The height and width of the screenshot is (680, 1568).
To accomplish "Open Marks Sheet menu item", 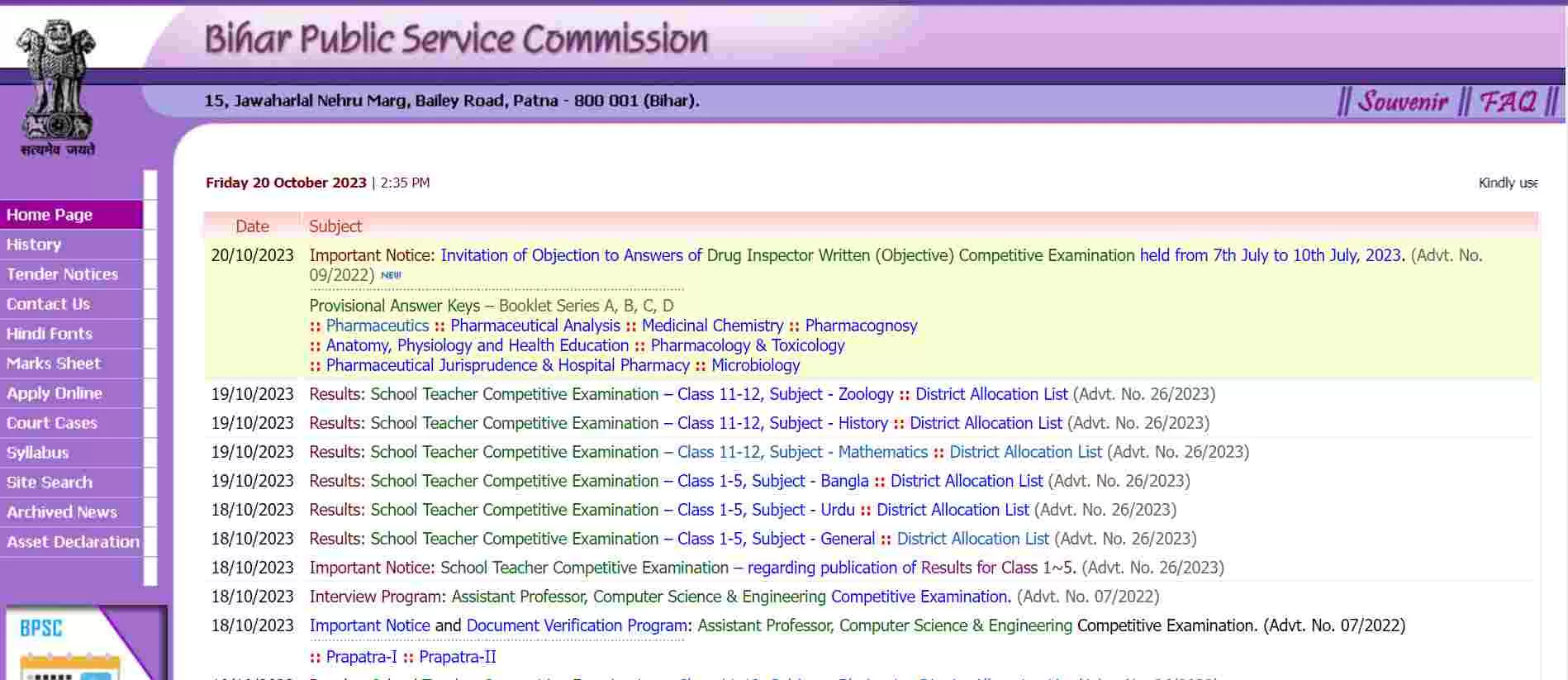I will (x=71, y=364).
